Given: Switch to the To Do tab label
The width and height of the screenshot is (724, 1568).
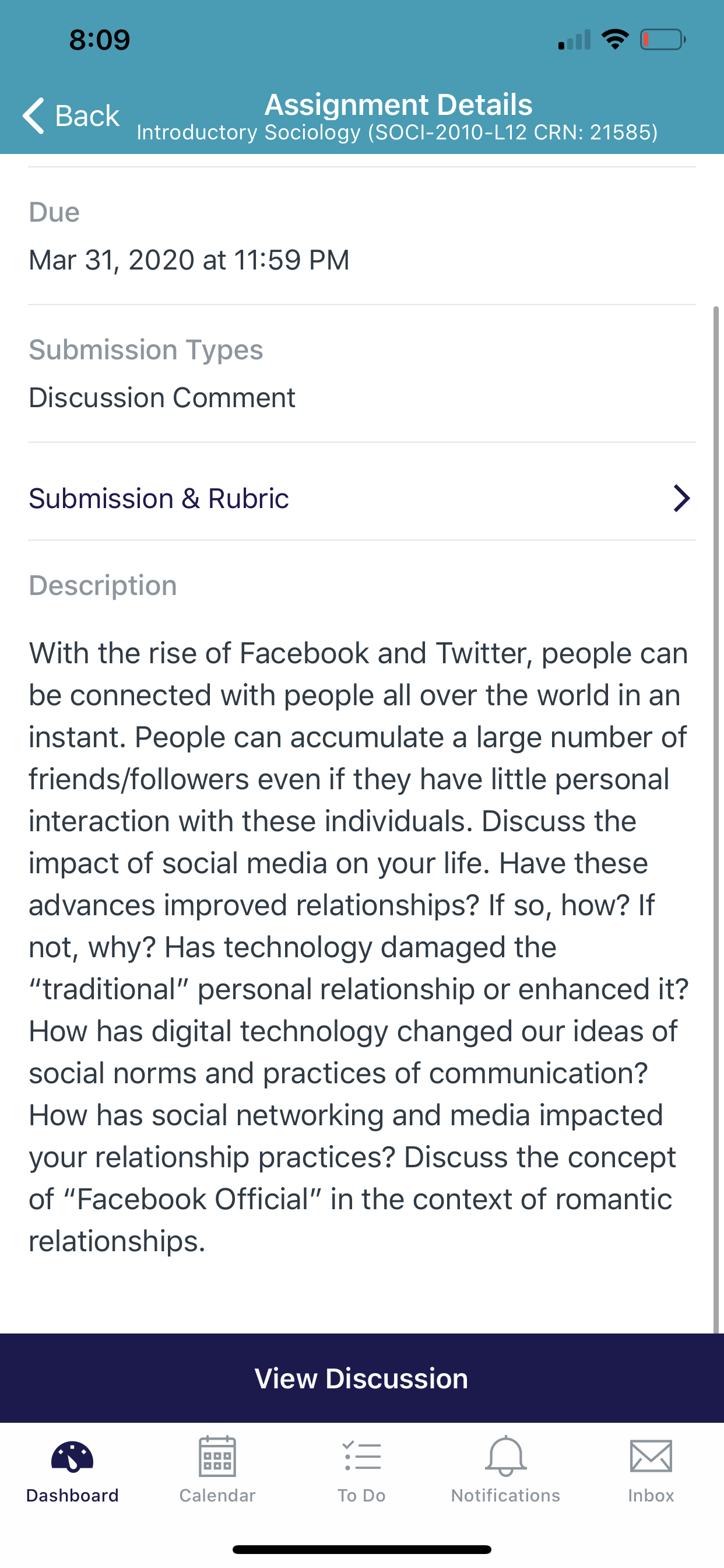Looking at the screenshot, I should coord(362,1496).
